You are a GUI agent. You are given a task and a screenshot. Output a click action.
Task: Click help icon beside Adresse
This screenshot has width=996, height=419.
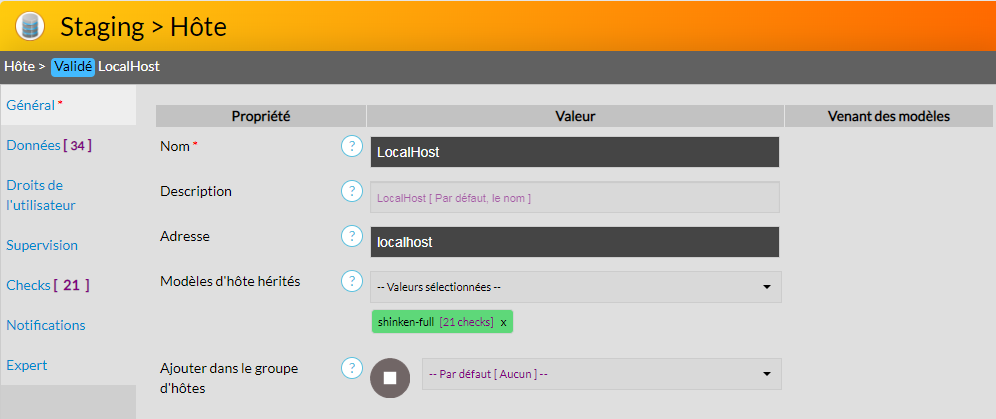[351, 236]
